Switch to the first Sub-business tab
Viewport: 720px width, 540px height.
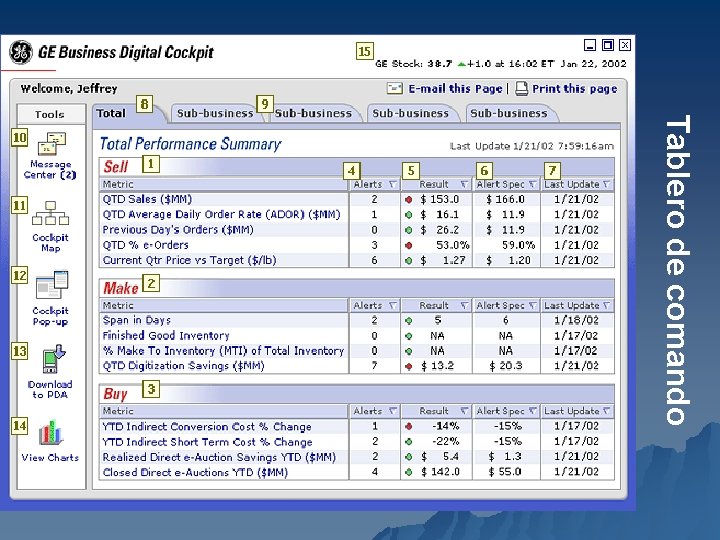(215, 113)
